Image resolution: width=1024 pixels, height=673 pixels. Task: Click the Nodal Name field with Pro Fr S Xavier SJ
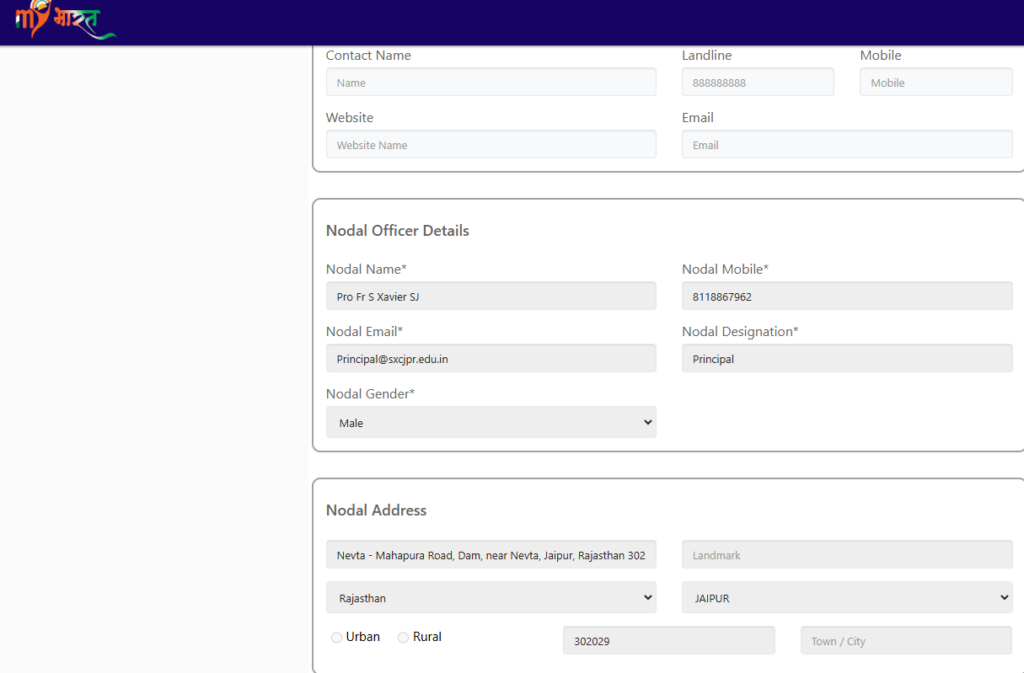tap(491, 296)
